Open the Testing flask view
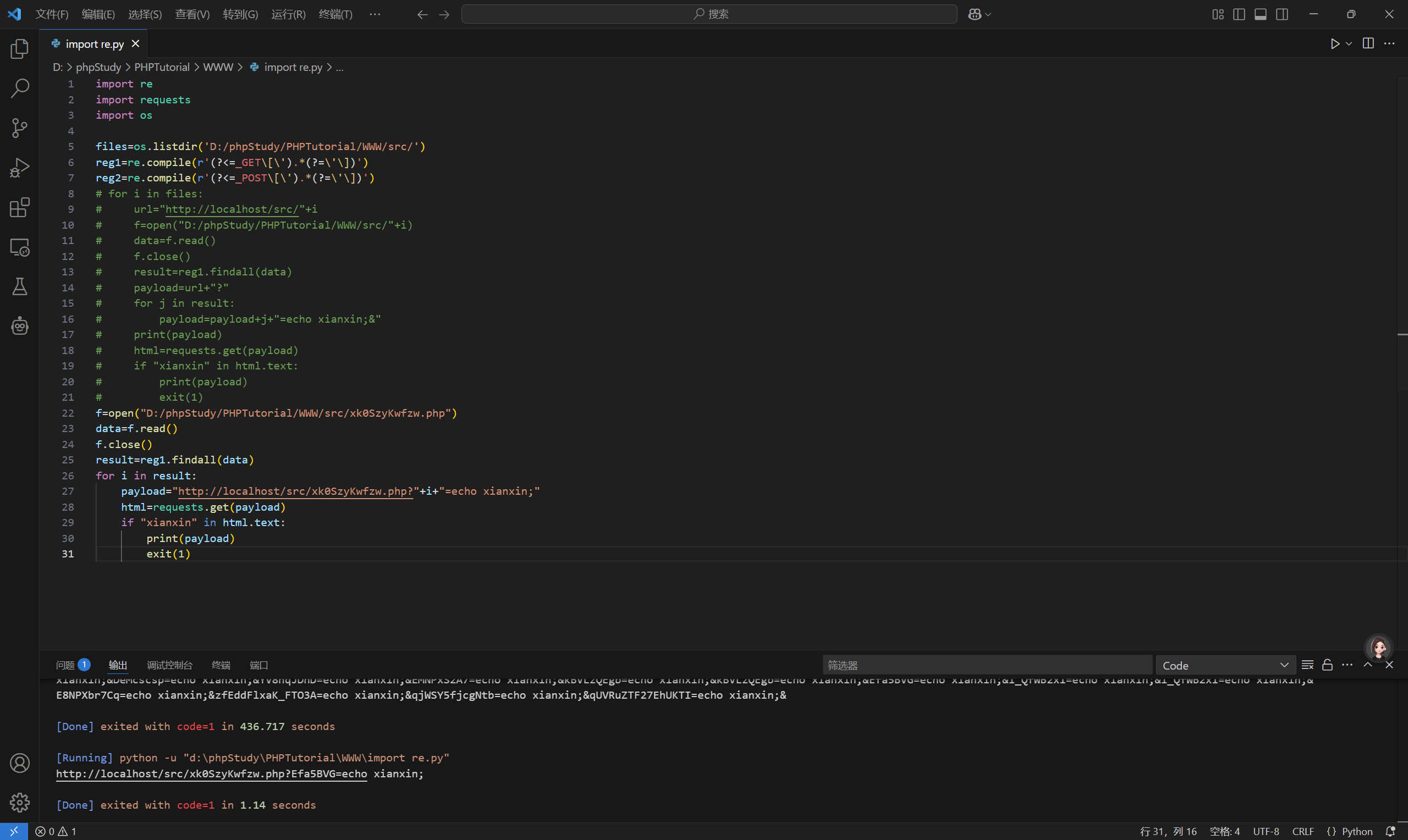The height and width of the screenshot is (840, 1408). (x=20, y=286)
